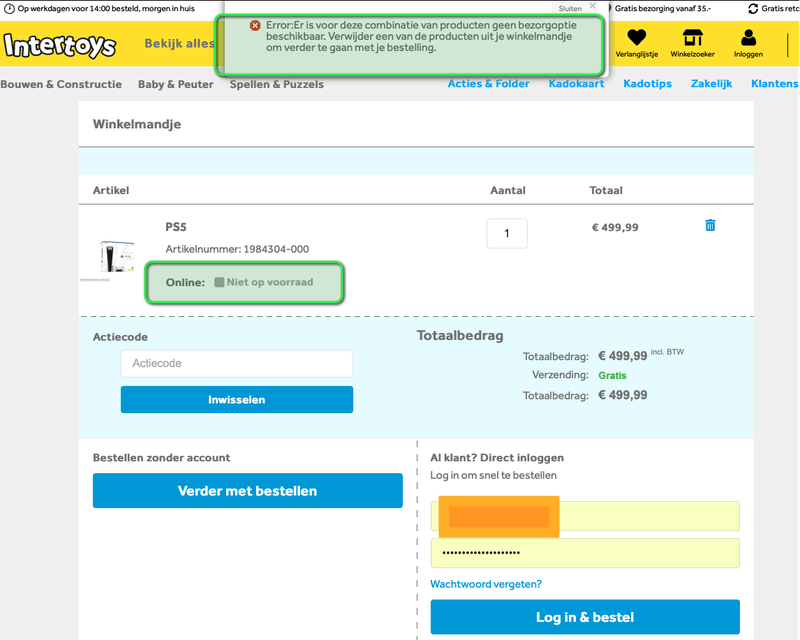Click the clock icon in top bar
The image size is (800, 640).
9,9
